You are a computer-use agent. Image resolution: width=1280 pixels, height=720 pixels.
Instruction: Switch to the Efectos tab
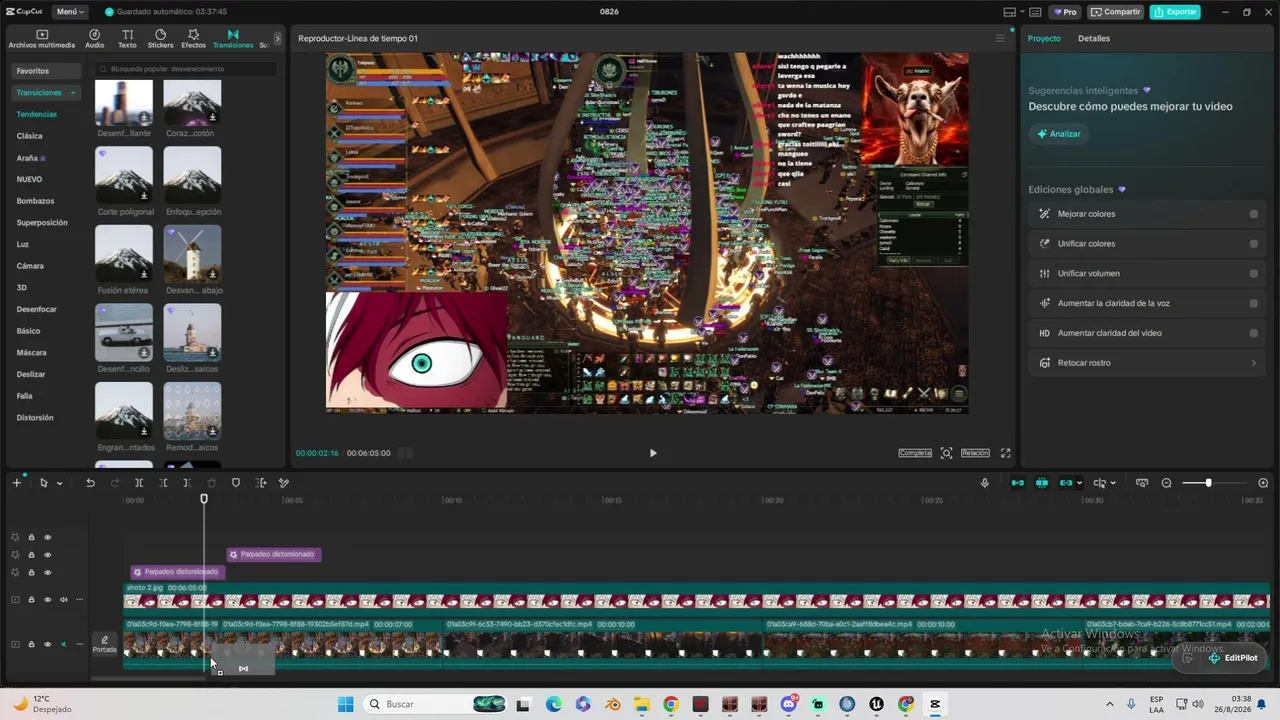(x=193, y=39)
